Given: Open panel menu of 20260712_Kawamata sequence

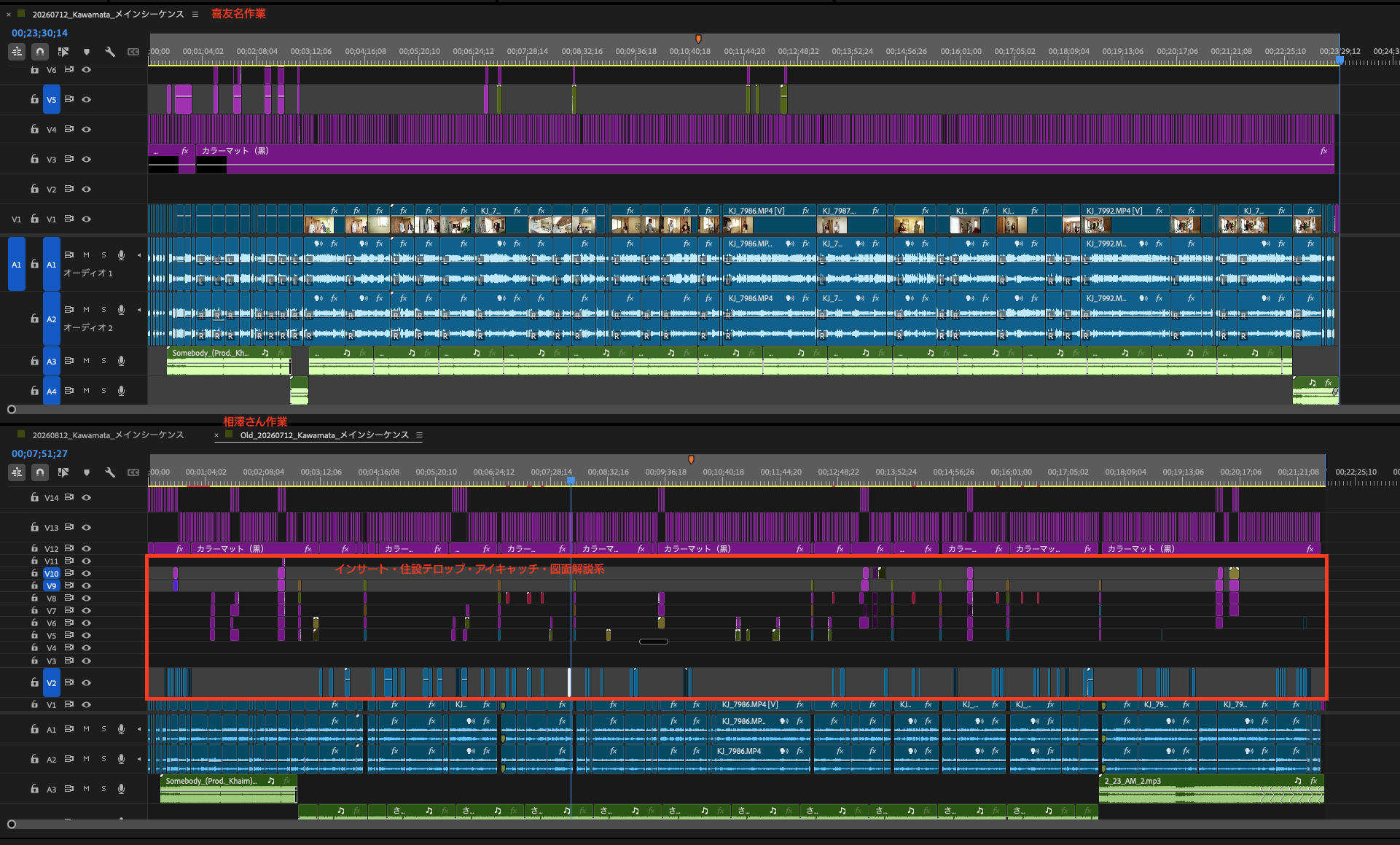Looking at the screenshot, I should [x=195, y=14].
